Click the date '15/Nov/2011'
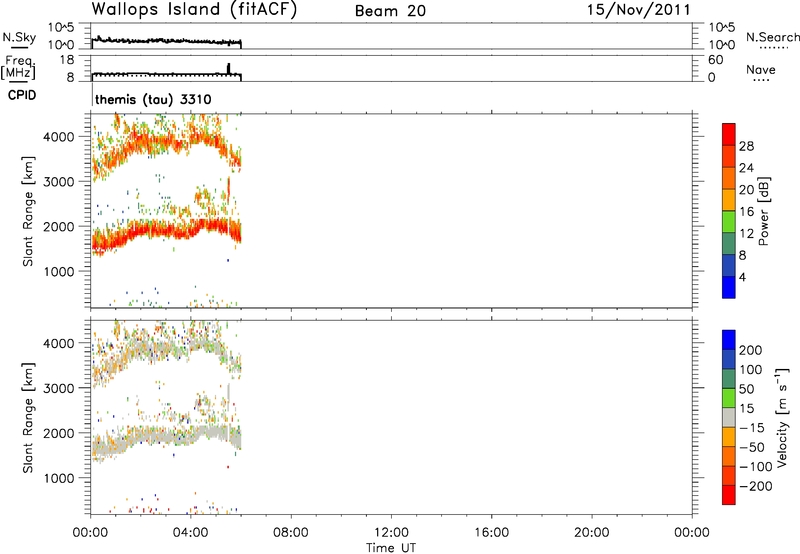The height and width of the screenshot is (554, 800). tap(638, 10)
